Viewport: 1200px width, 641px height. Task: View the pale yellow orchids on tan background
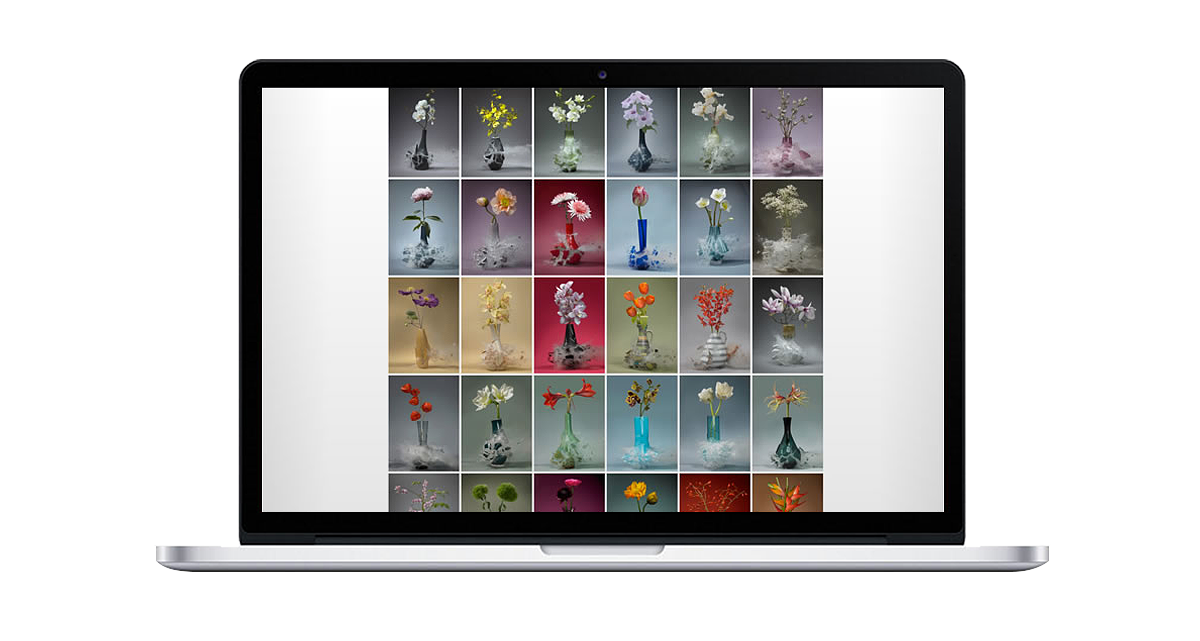click(x=496, y=325)
